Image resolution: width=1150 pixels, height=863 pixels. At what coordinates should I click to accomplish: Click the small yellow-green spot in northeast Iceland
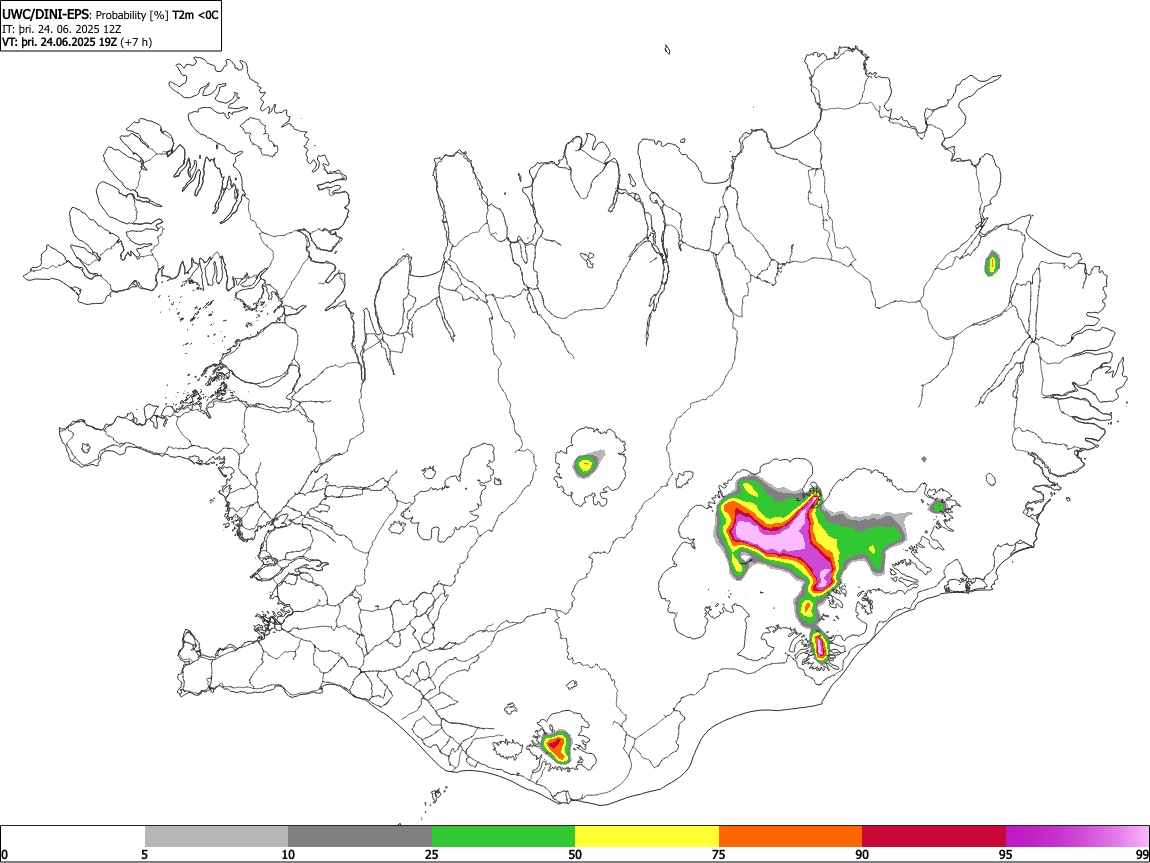point(992,262)
